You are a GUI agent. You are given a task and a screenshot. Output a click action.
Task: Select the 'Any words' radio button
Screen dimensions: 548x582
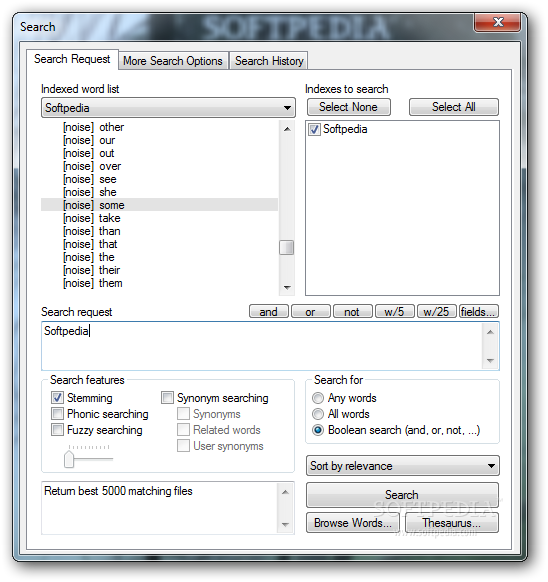click(x=318, y=398)
